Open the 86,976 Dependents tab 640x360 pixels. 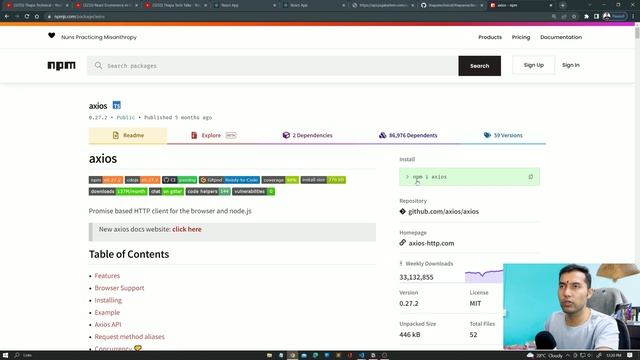pos(408,135)
